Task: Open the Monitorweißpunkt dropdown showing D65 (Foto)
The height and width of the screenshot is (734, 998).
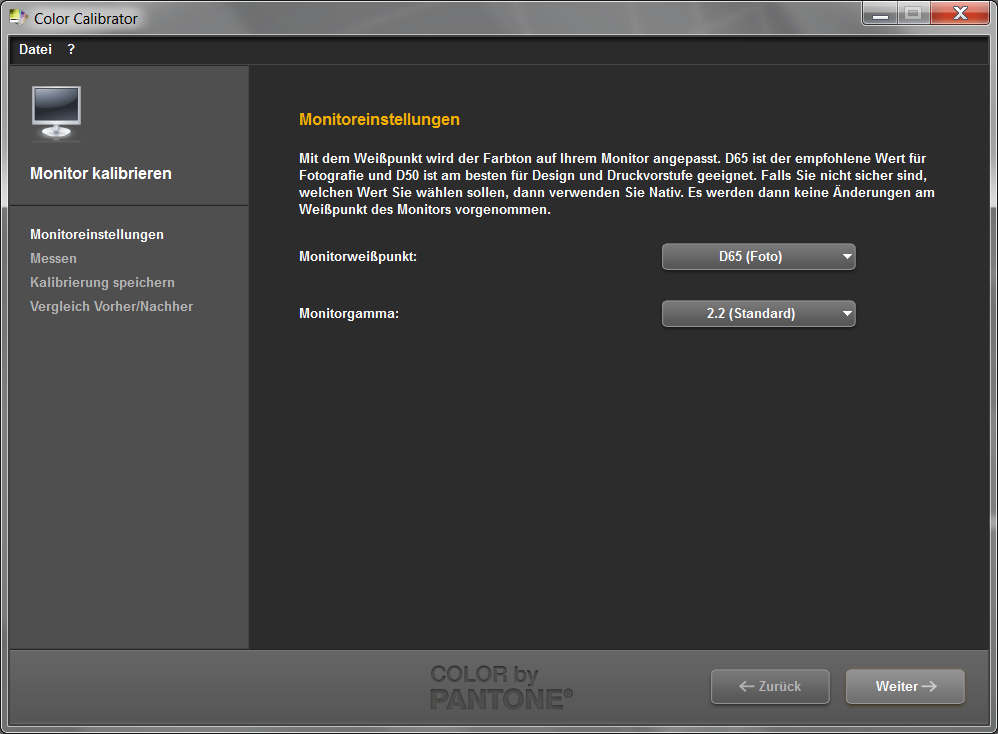Action: (759, 257)
